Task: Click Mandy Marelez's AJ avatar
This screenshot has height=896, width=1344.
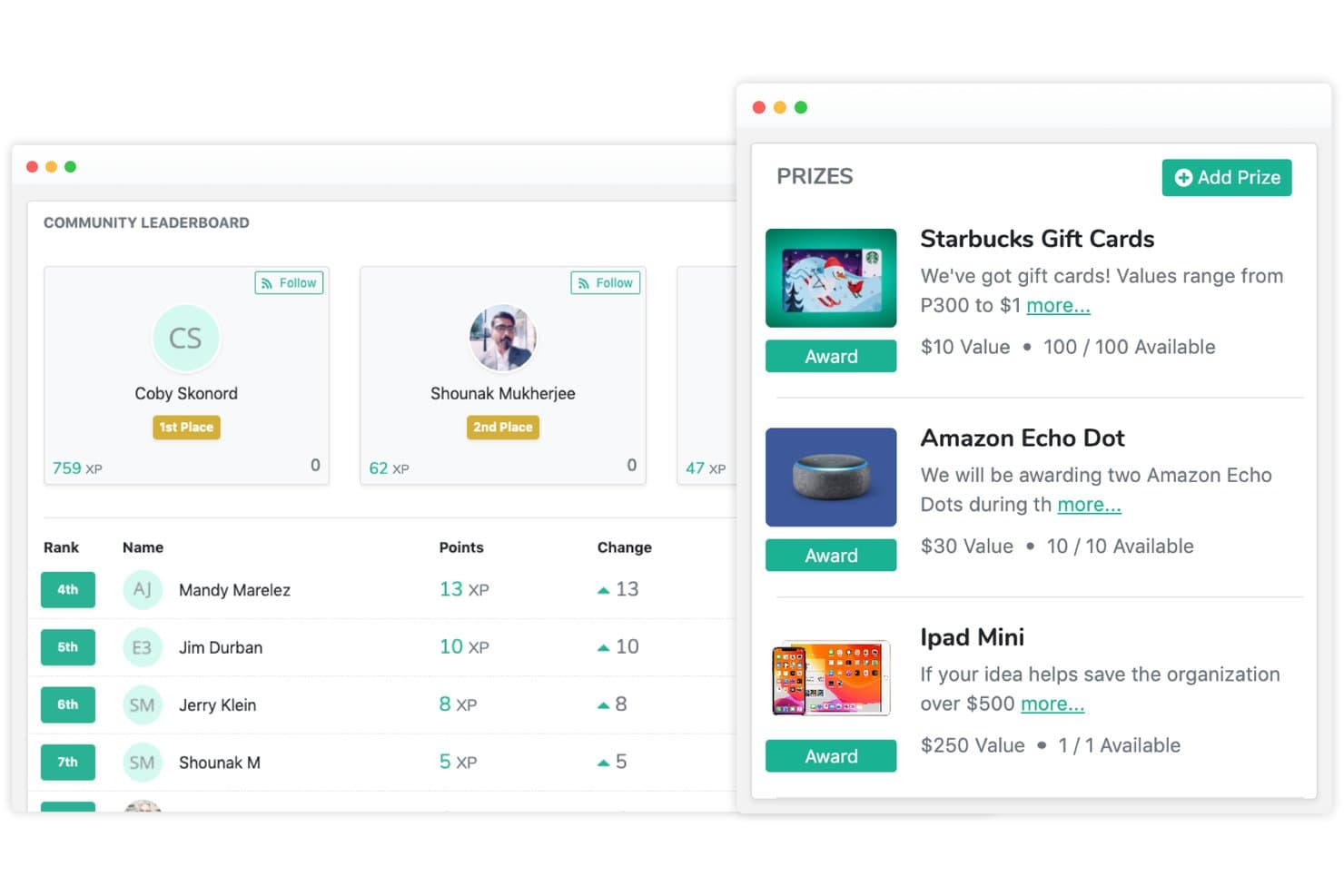Action: [142, 589]
